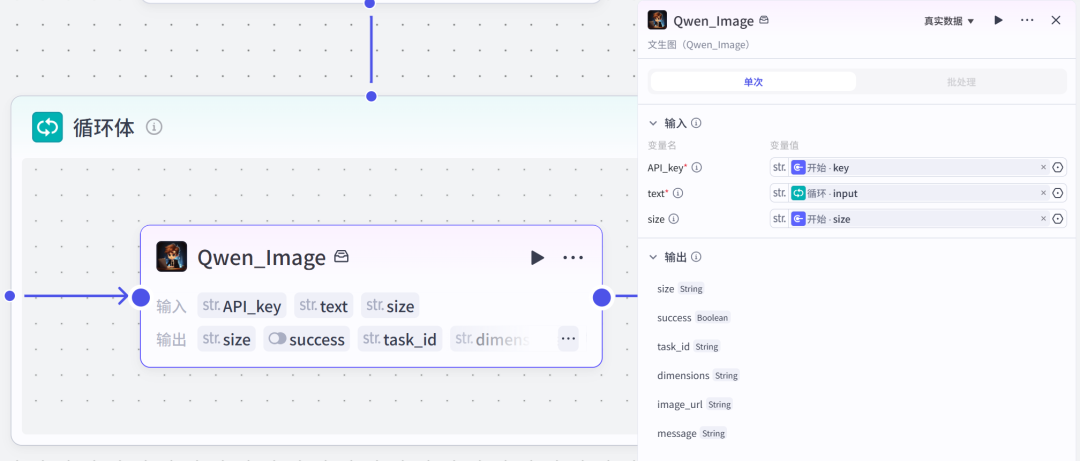This screenshot has height=461, width=1080.
Task: Click the info icon next to 循环体
Action: pos(154,127)
